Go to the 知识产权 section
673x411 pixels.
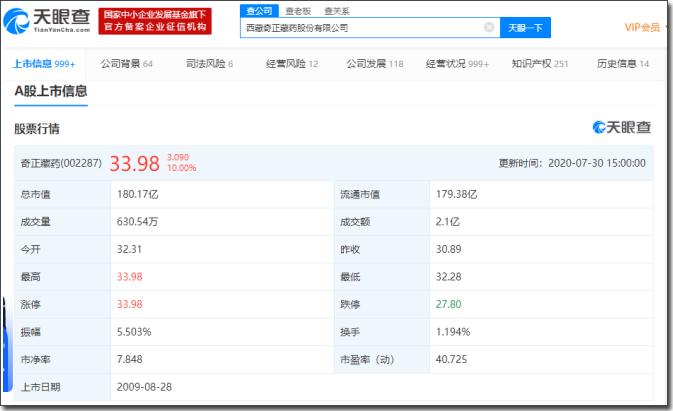(540, 64)
